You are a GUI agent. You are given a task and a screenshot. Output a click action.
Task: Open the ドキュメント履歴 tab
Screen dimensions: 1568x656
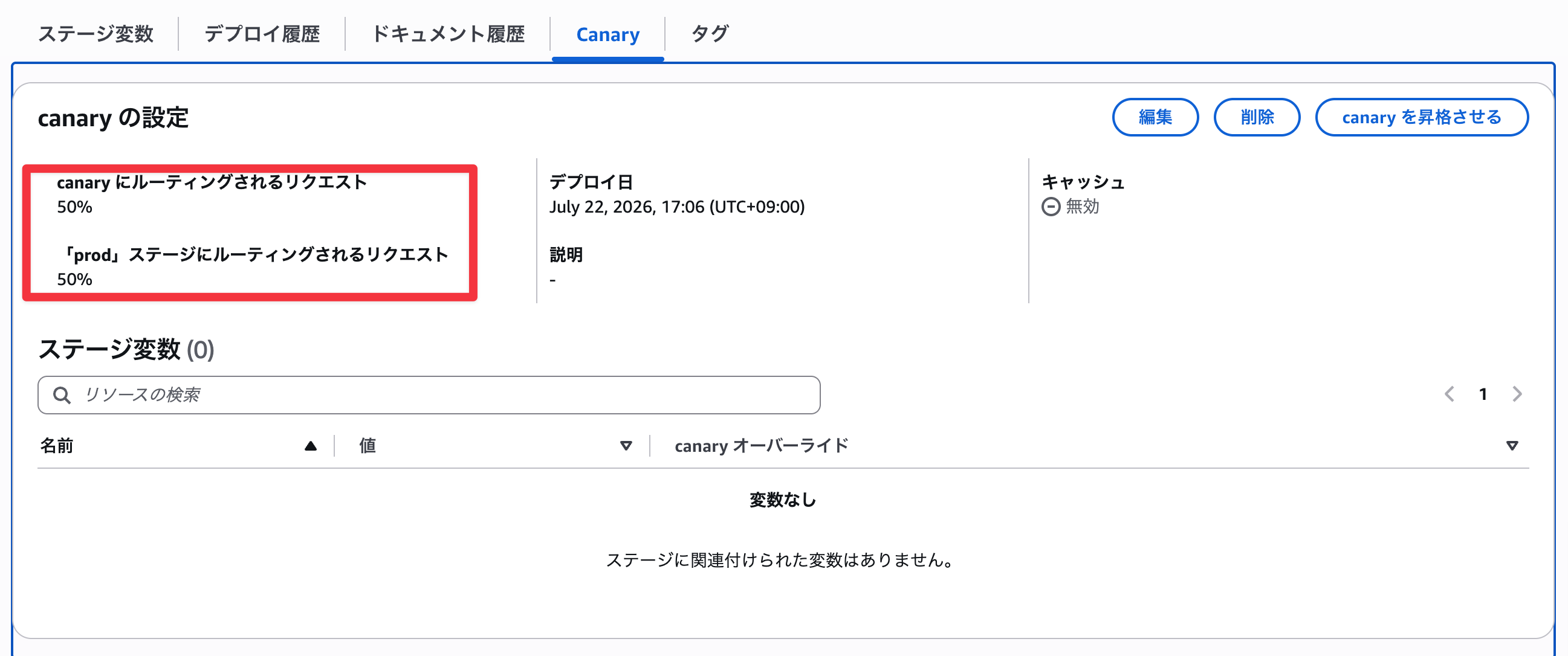(x=447, y=34)
